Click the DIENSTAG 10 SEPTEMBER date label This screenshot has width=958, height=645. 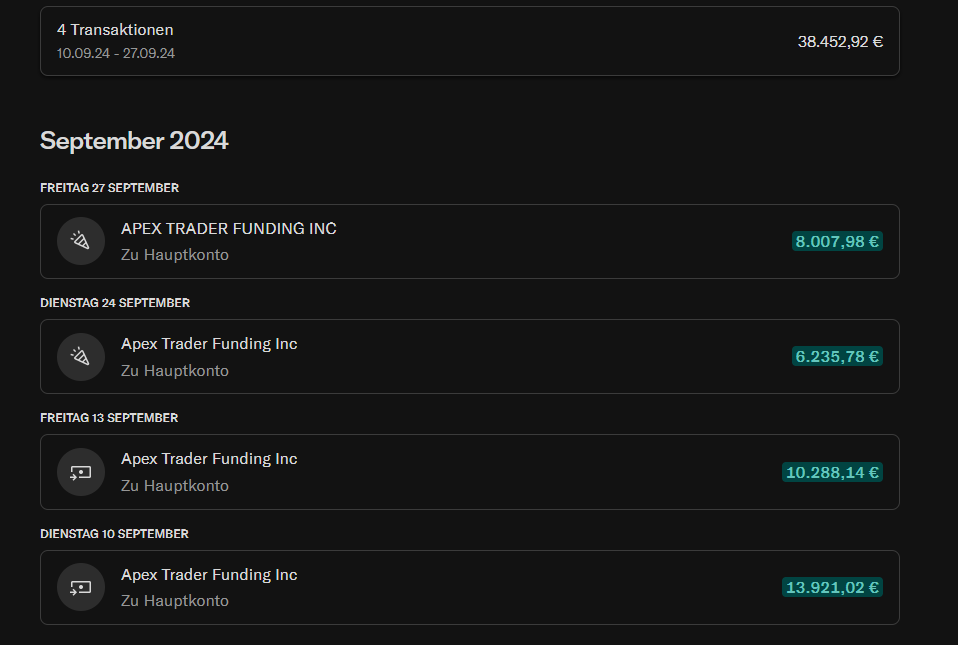click(114, 534)
